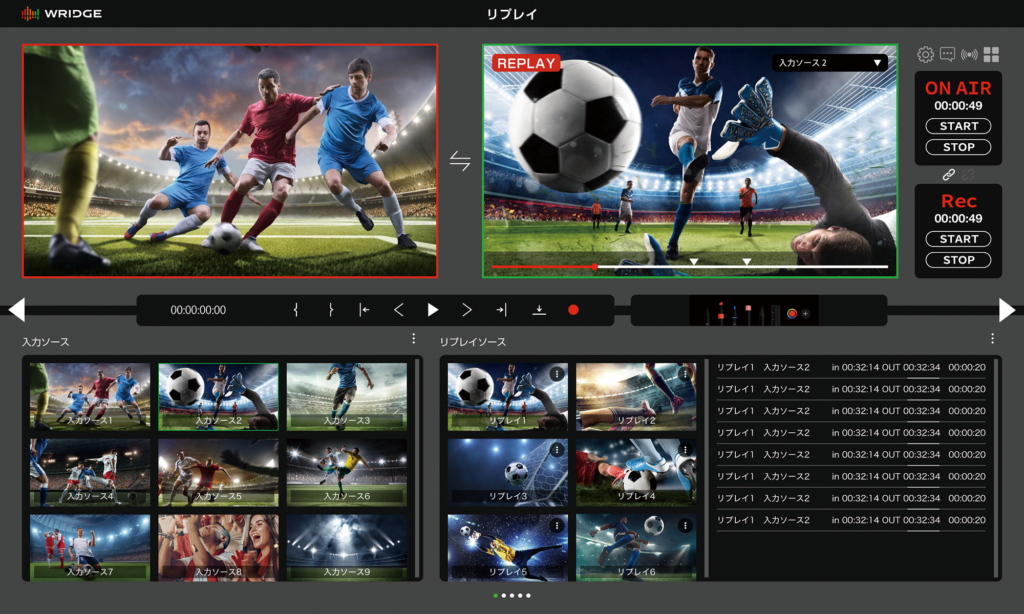Click the broadcast signal icon
This screenshot has height=614, width=1024.
coord(969,55)
